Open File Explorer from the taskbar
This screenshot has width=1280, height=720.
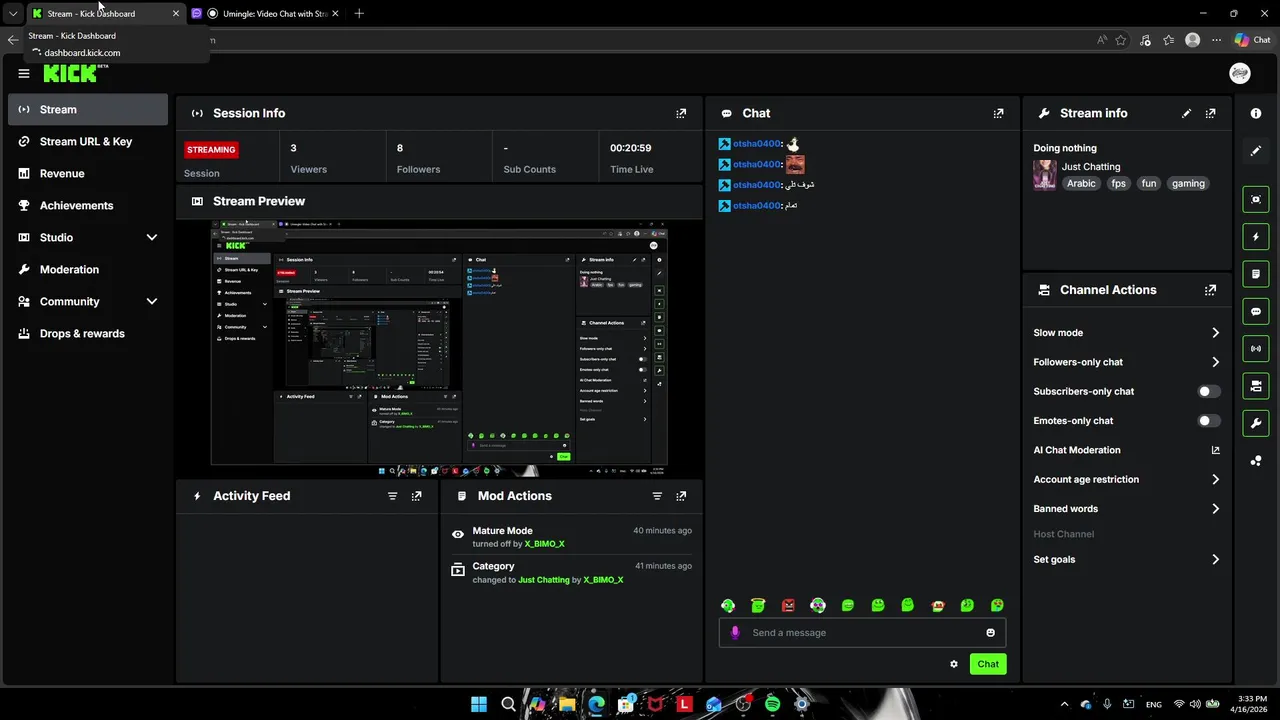tap(567, 705)
